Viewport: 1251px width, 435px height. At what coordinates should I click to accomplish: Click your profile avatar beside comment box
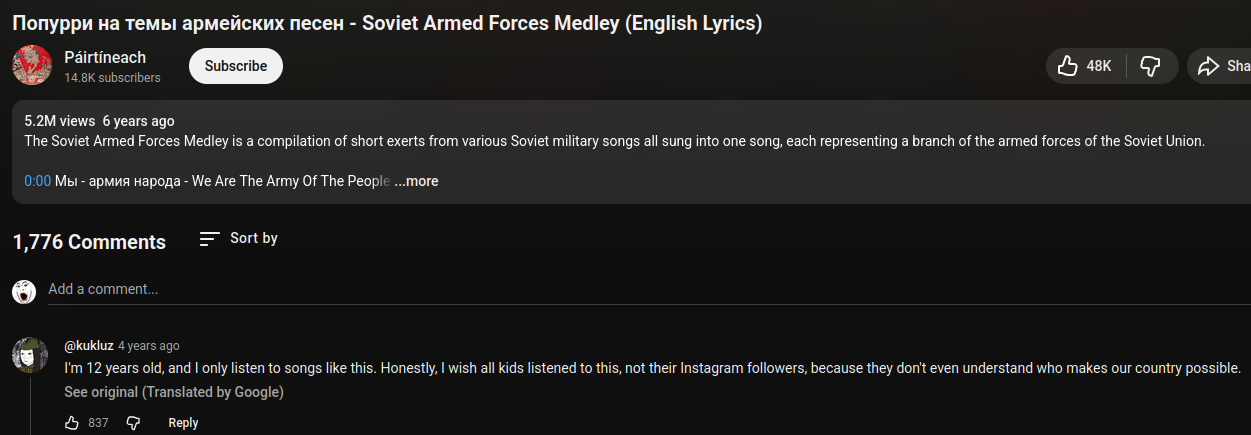click(x=24, y=291)
